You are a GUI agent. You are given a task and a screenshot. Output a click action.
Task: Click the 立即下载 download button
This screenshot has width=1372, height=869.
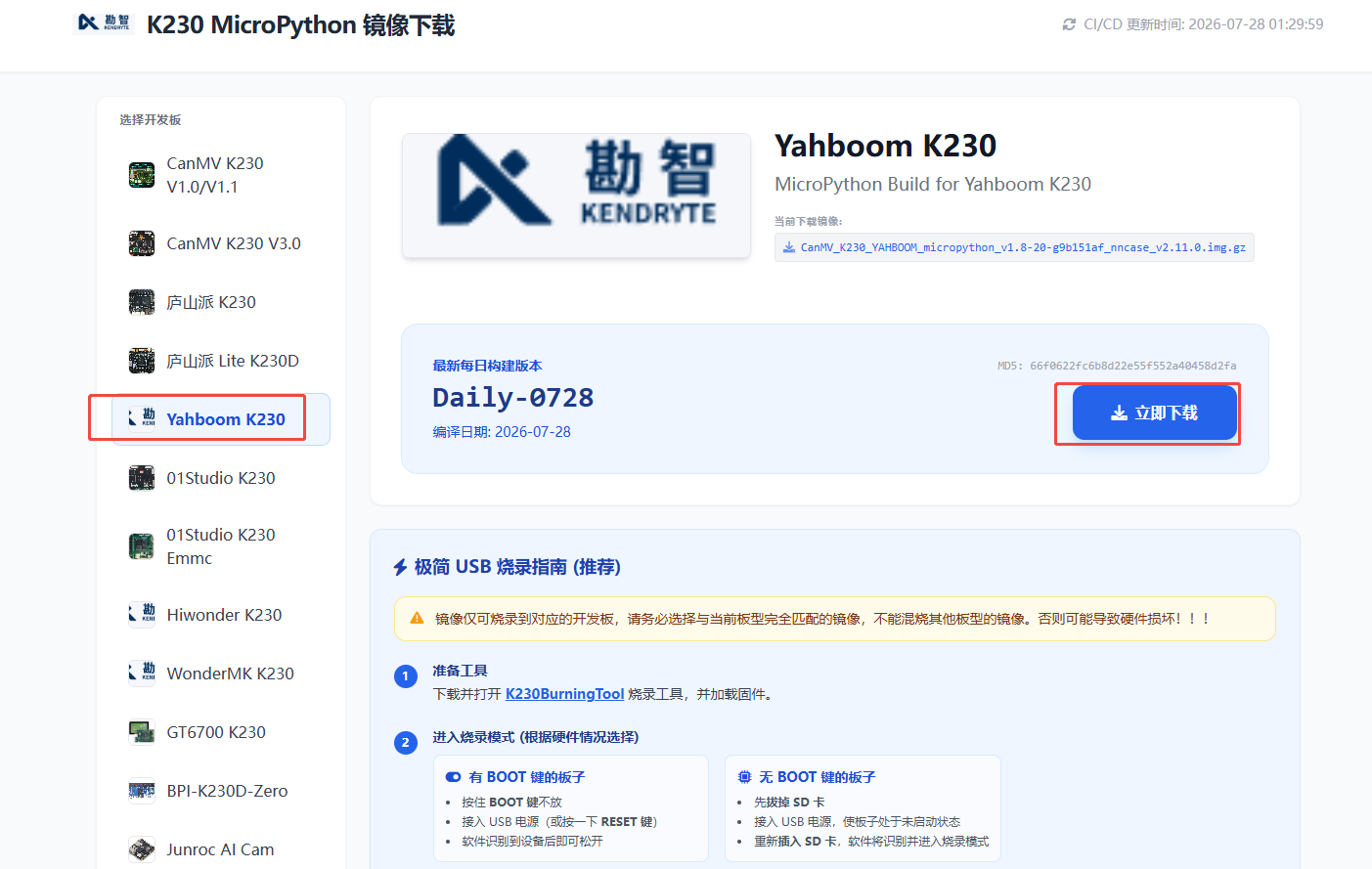click(x=1155, y=413)
